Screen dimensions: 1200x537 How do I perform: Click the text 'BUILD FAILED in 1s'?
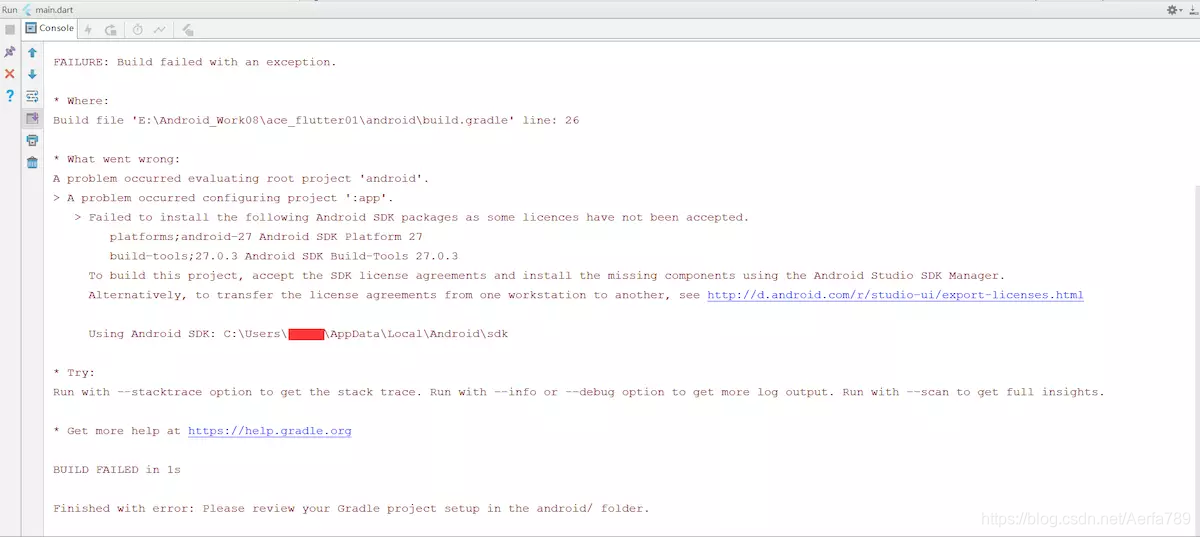tap(117, 469)
